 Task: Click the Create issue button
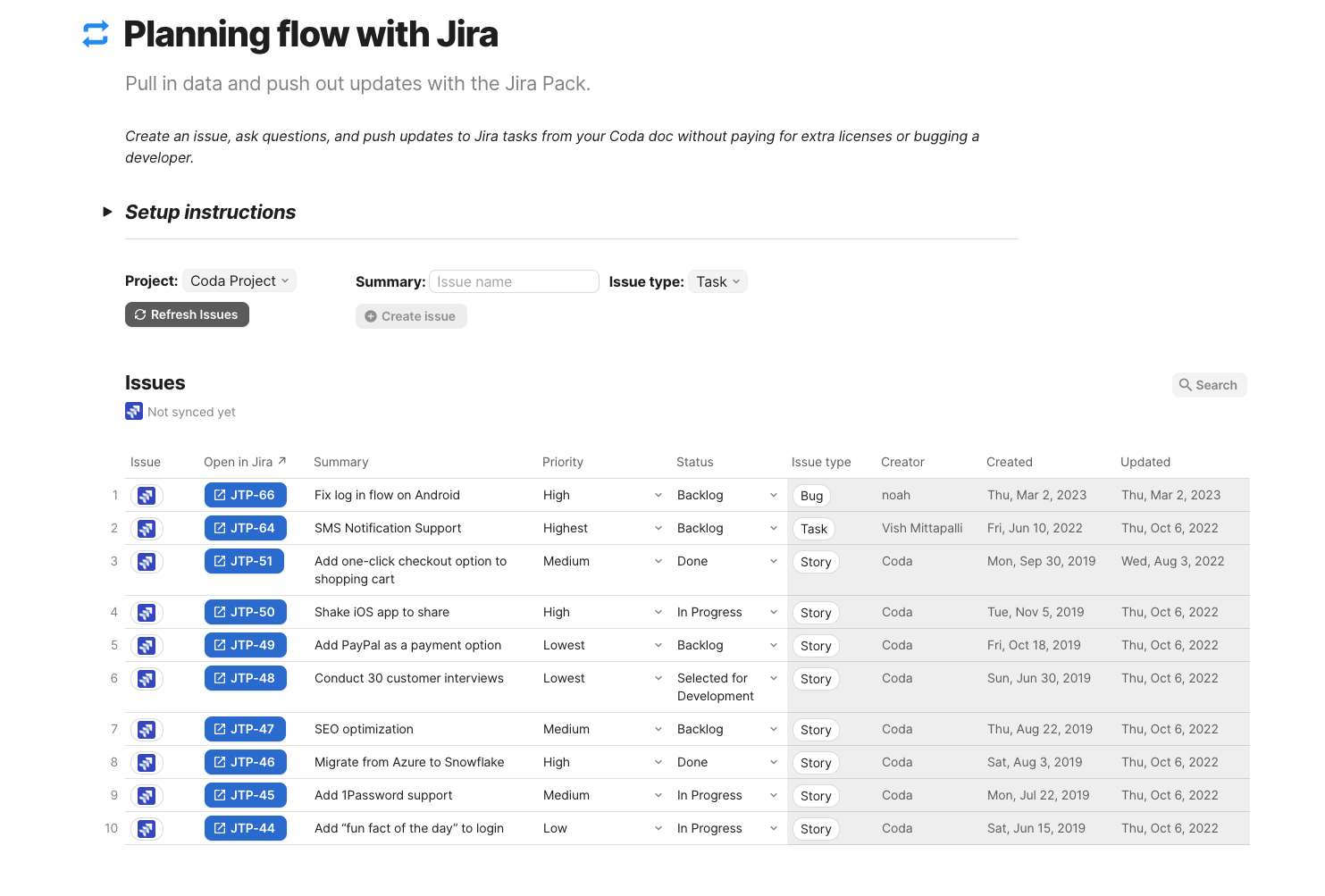tap(411, 316)
